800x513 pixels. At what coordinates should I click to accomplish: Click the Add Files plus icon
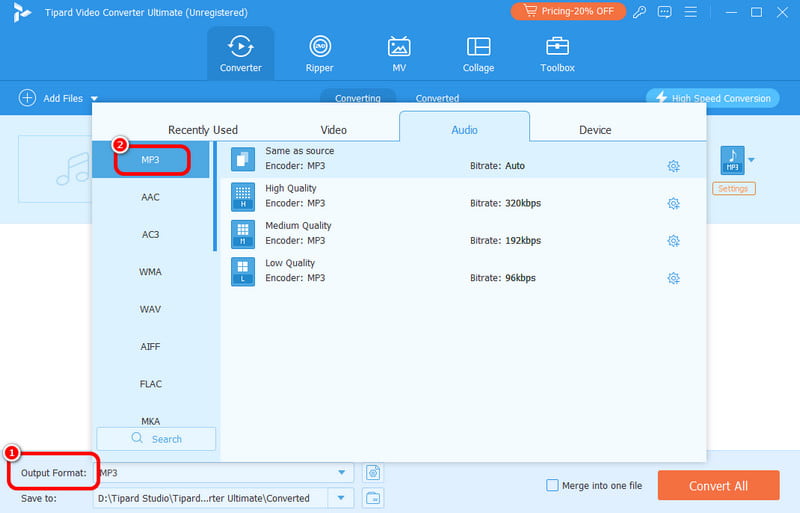click(27, 97)
